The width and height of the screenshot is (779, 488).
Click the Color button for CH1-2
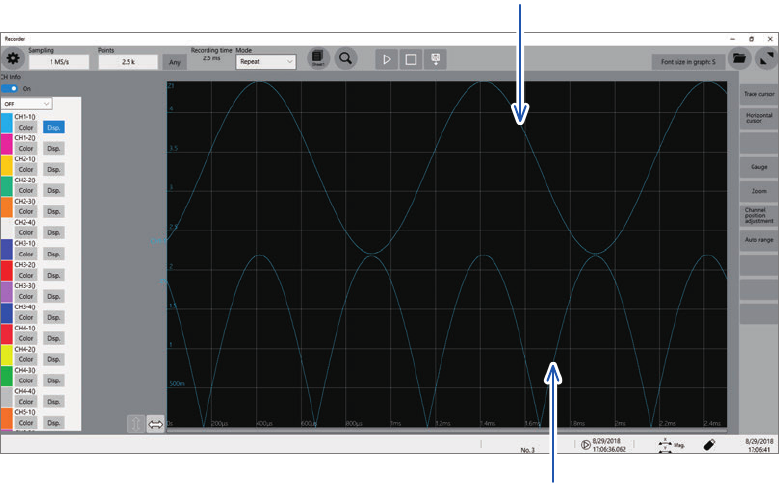point(26,149)
